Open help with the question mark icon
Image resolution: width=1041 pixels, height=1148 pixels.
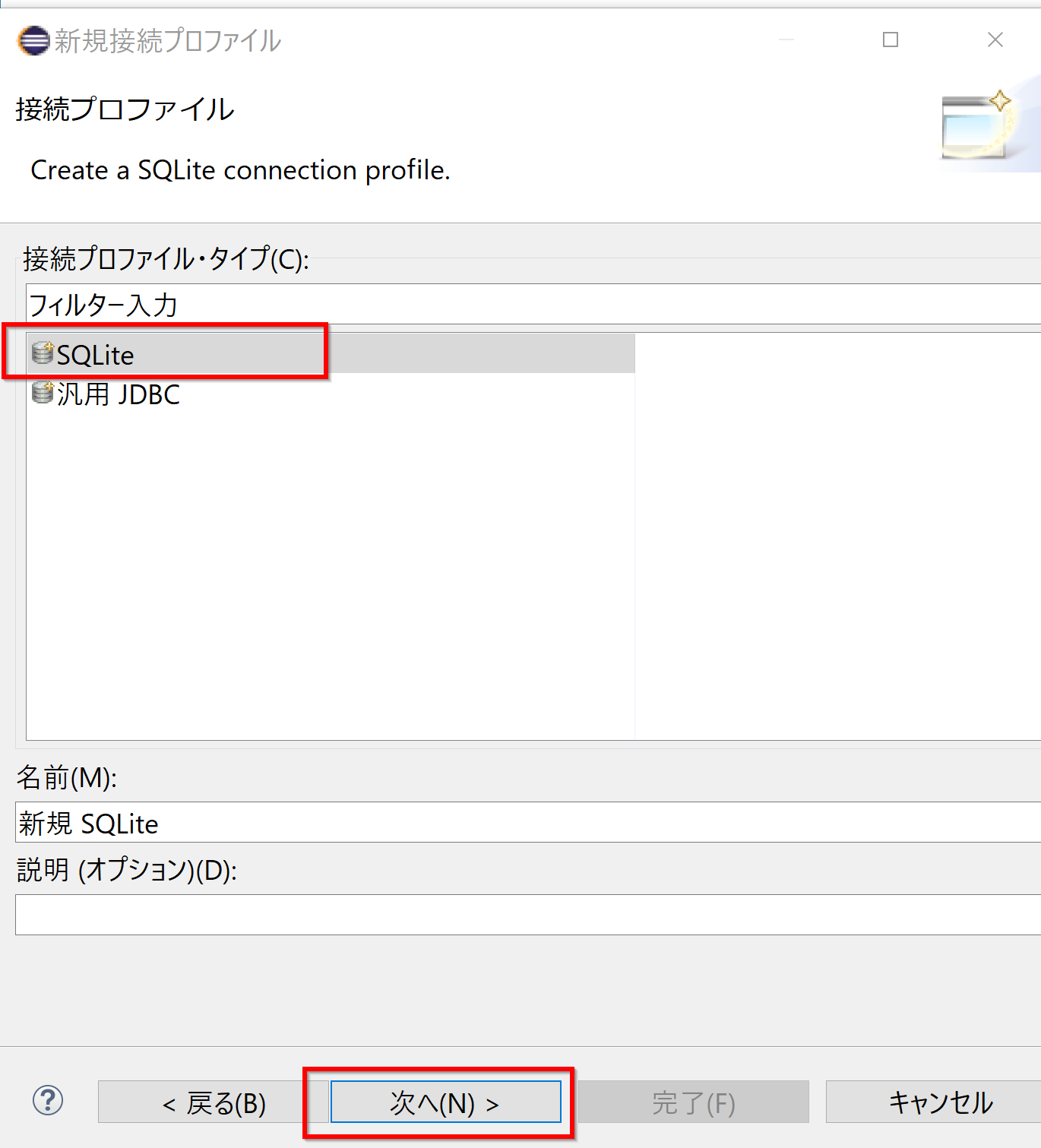48,1100
